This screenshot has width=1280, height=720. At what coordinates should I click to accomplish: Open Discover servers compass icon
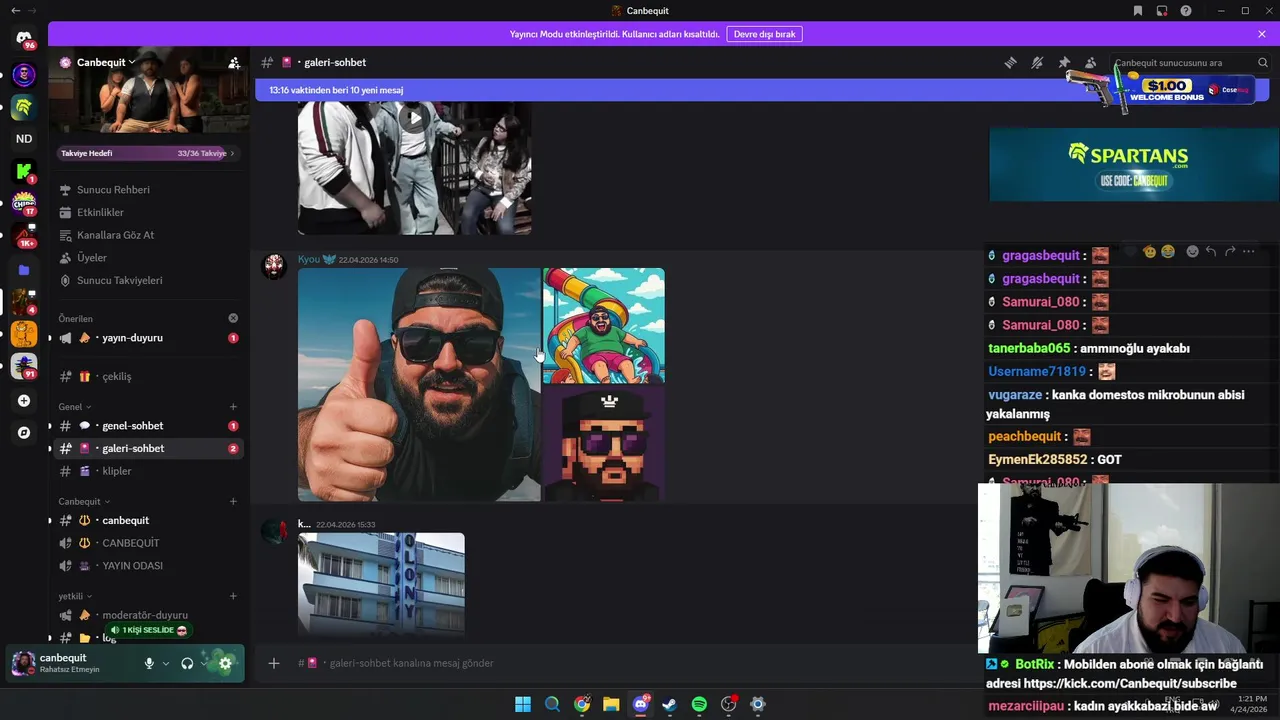(24, 433)
